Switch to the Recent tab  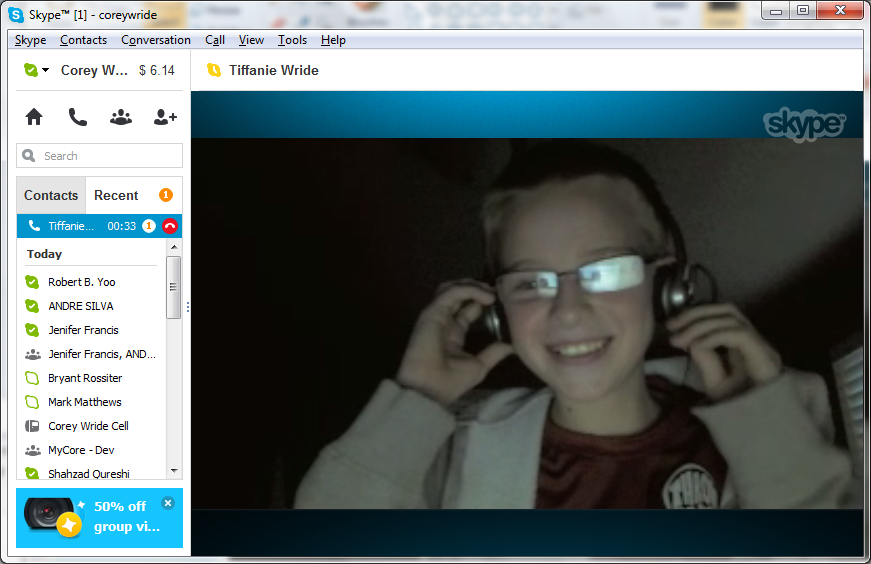pos(116,195)
